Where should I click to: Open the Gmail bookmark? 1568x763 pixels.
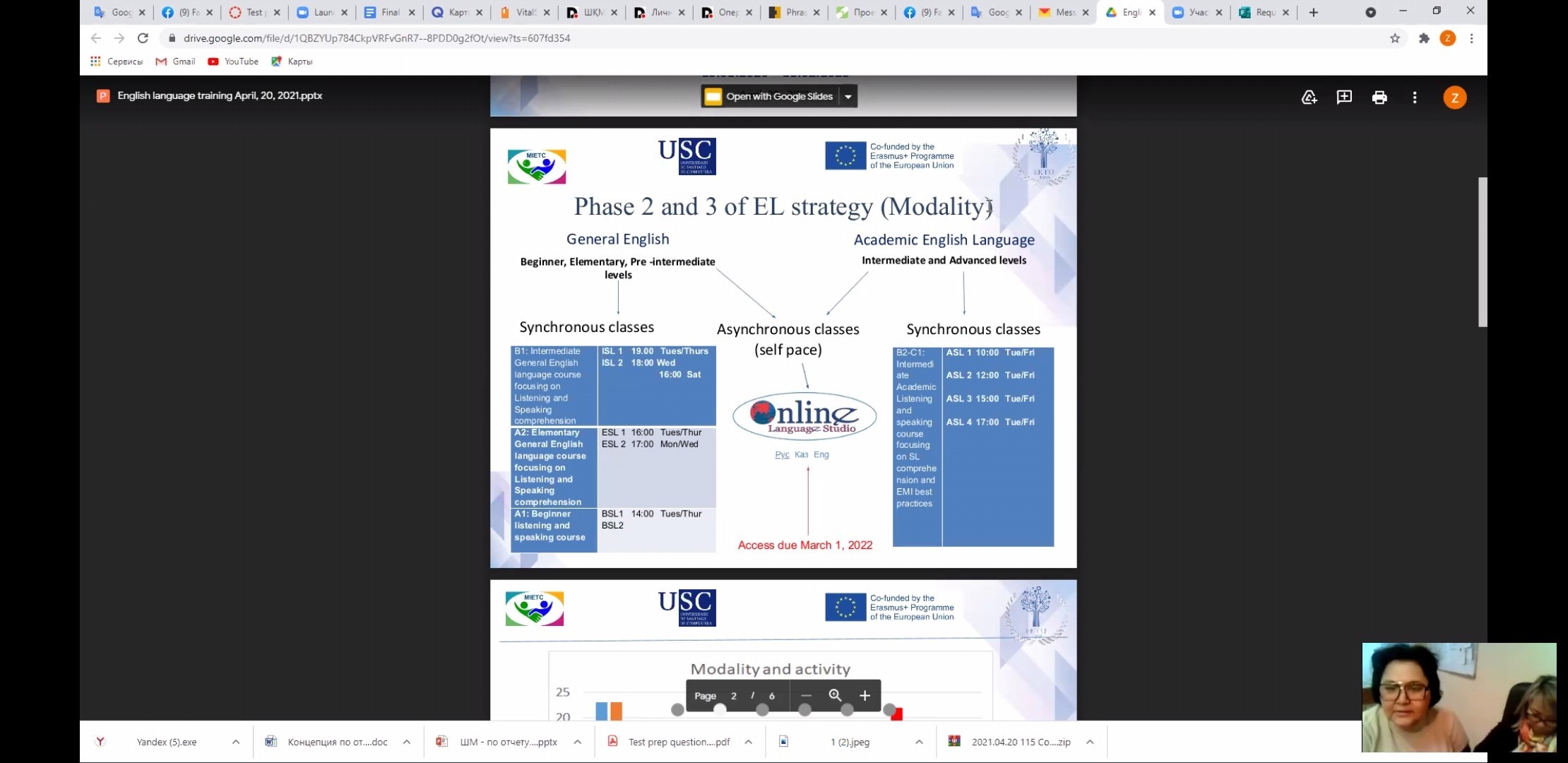click(x=176, y=61)
